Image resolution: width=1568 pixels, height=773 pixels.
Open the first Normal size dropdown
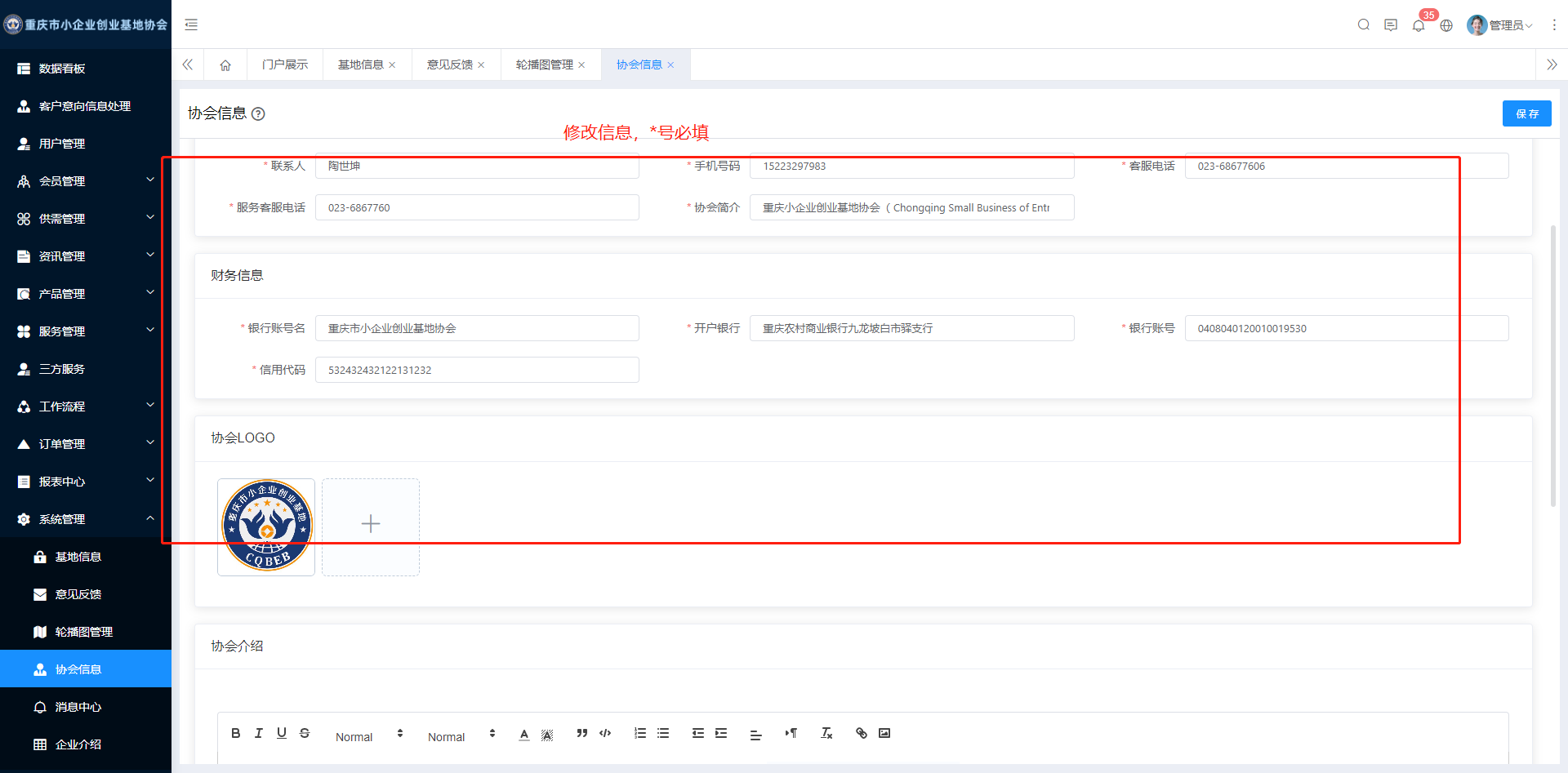tap(369, 735)
